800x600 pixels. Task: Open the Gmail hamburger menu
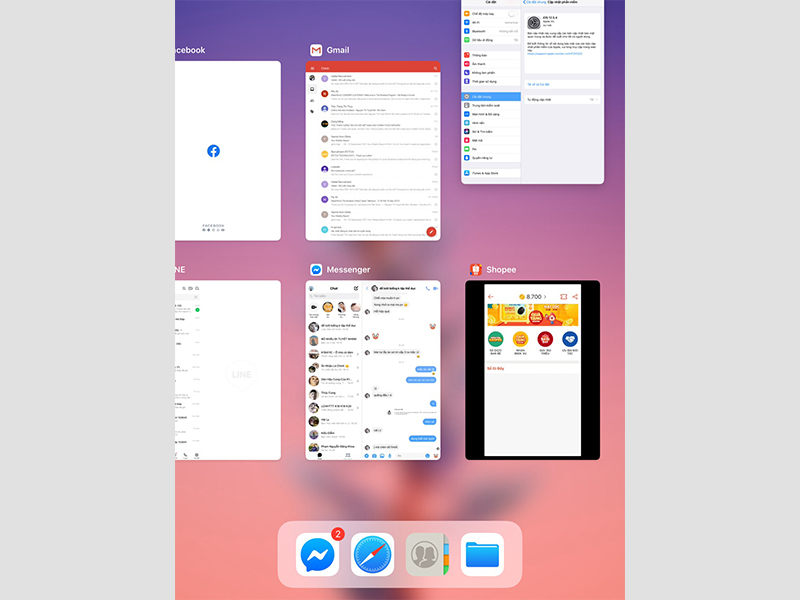pyautogui.click(x=312, y=68)
